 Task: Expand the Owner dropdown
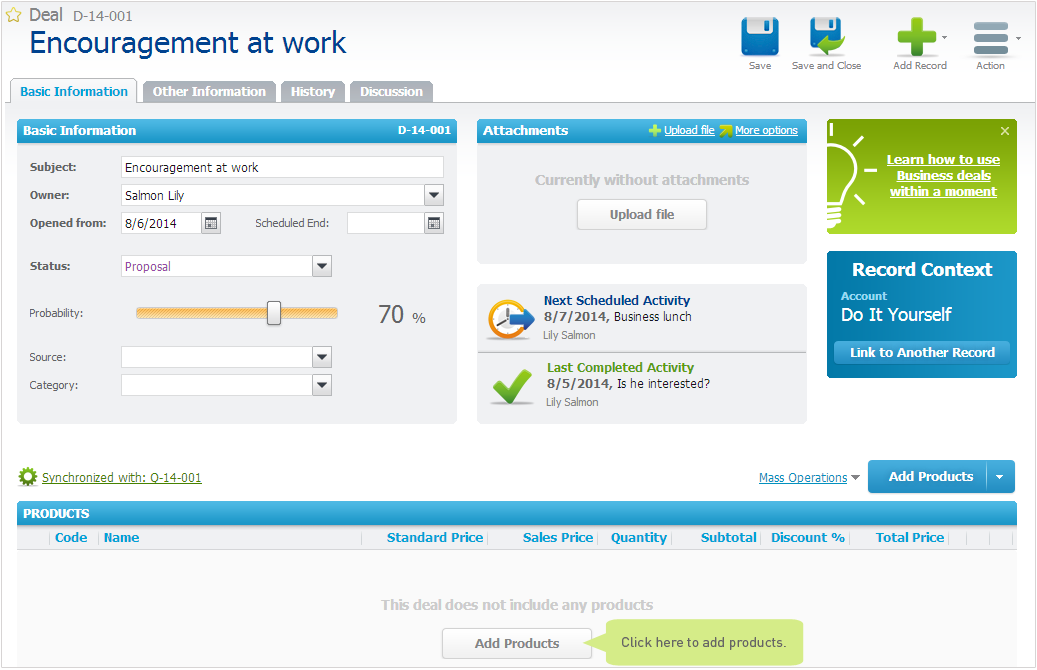pyautogui.click(x=434, y=195)
